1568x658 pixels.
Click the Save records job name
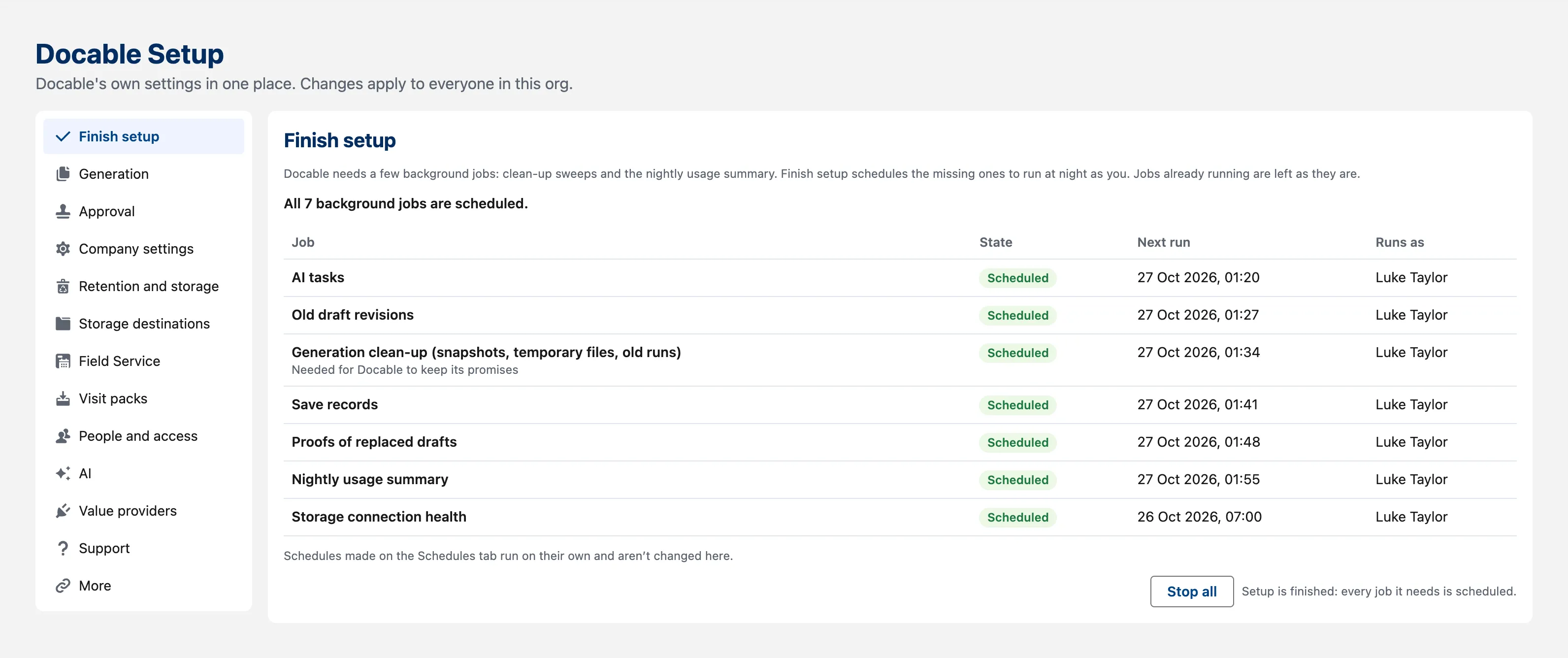(x=334, y=405)
